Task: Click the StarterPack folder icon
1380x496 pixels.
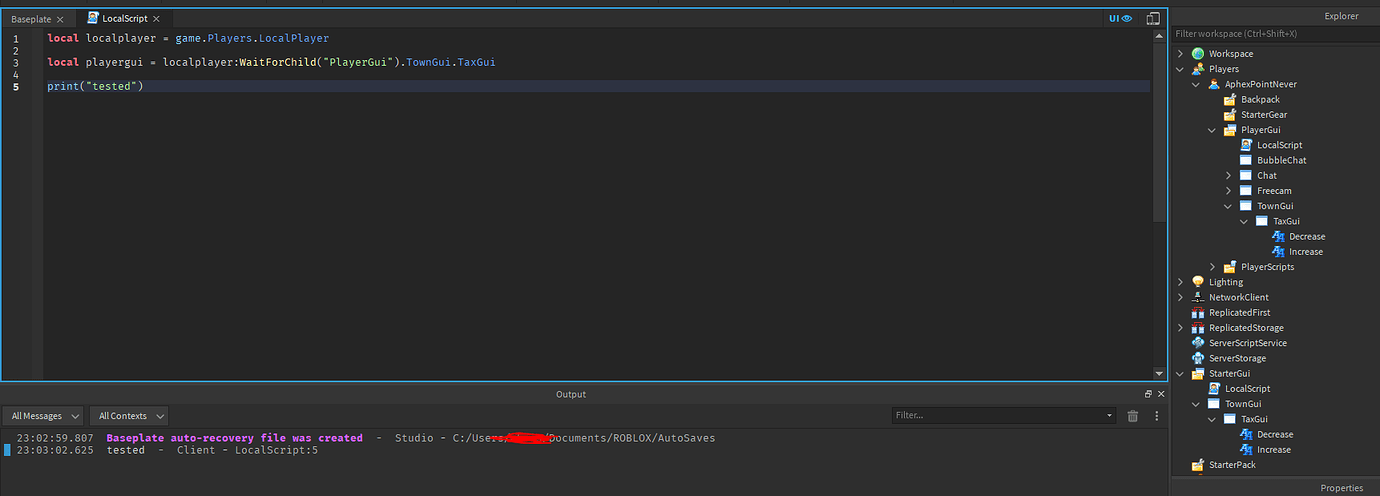Action: click(x=1198, y=465)
